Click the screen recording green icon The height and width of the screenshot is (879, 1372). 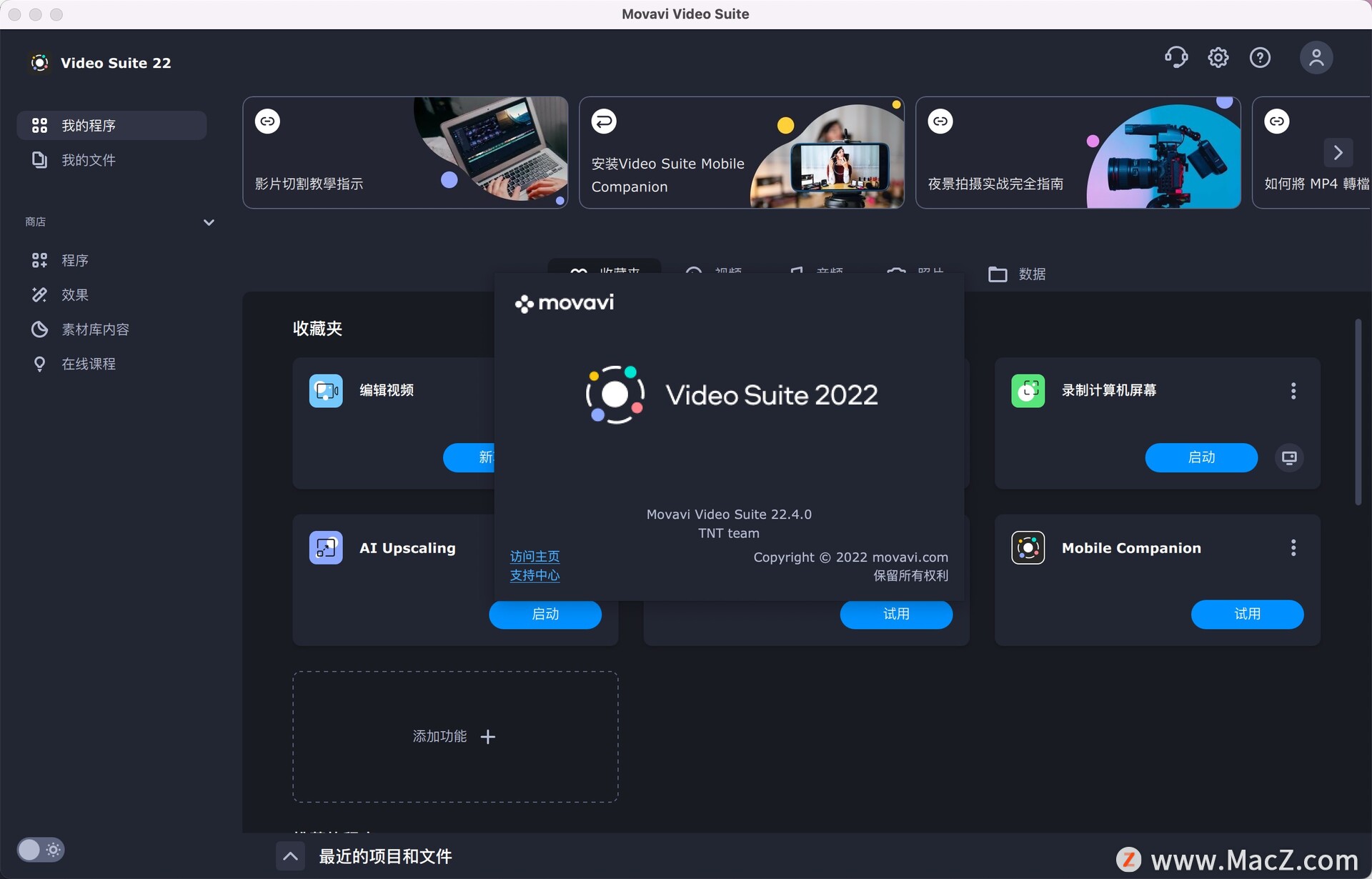point(1028,391)
